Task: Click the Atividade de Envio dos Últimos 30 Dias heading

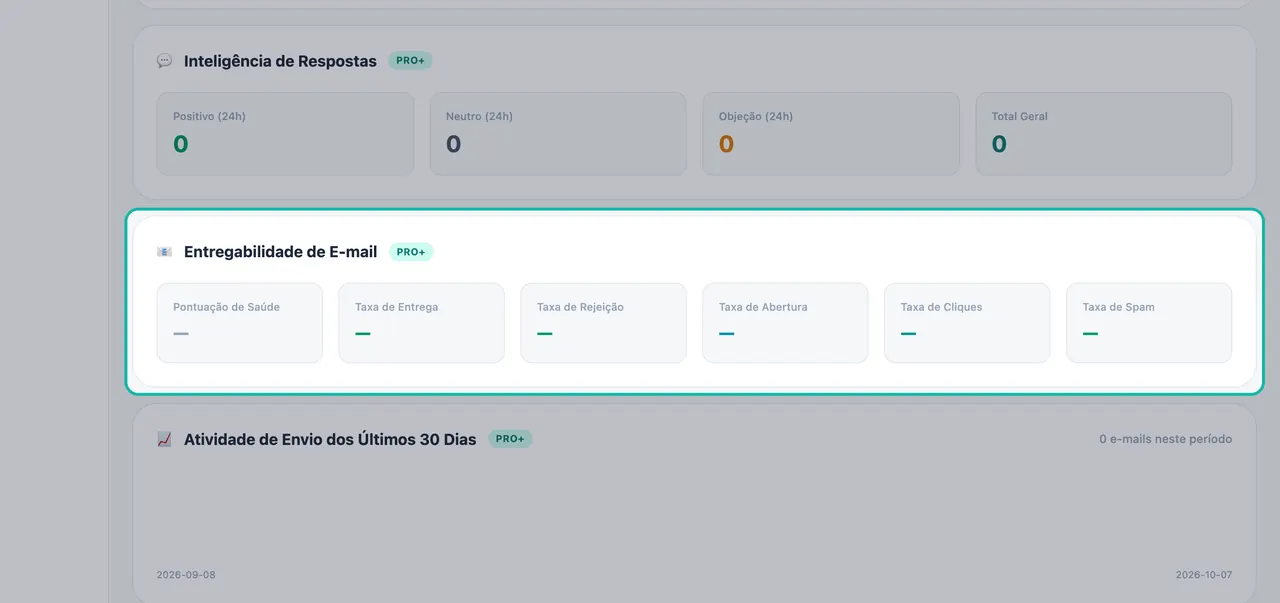Action: 330,439
